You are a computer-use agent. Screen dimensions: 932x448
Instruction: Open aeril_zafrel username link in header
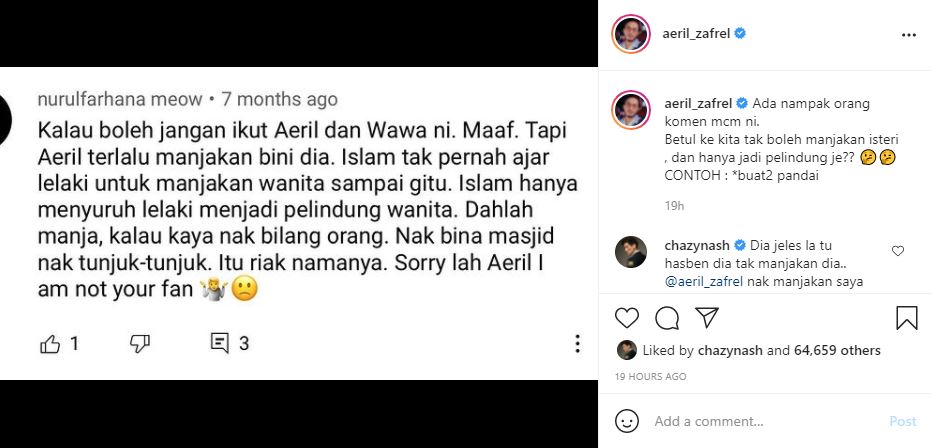coord(696,34)
